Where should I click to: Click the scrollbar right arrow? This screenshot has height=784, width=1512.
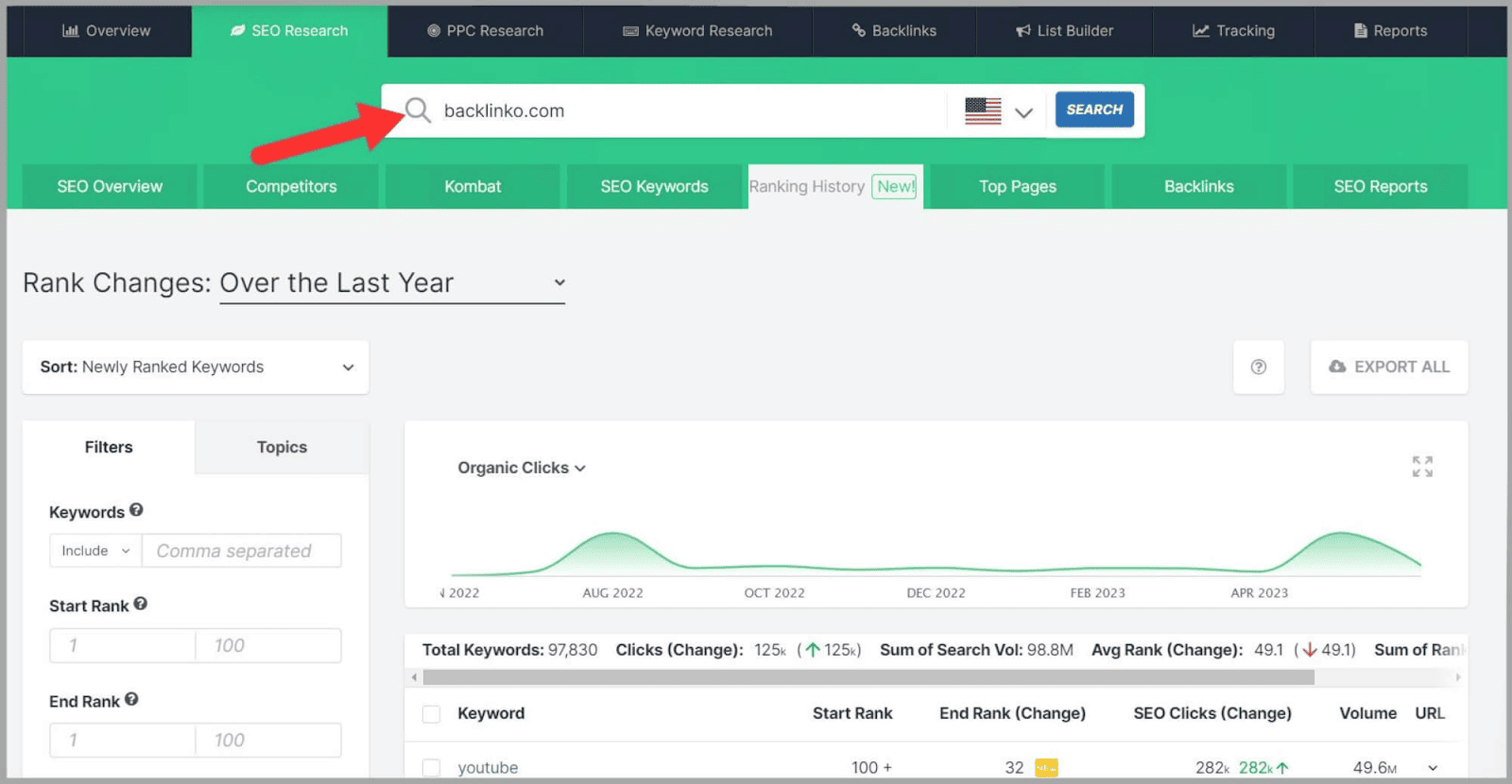click(1458, 677)
